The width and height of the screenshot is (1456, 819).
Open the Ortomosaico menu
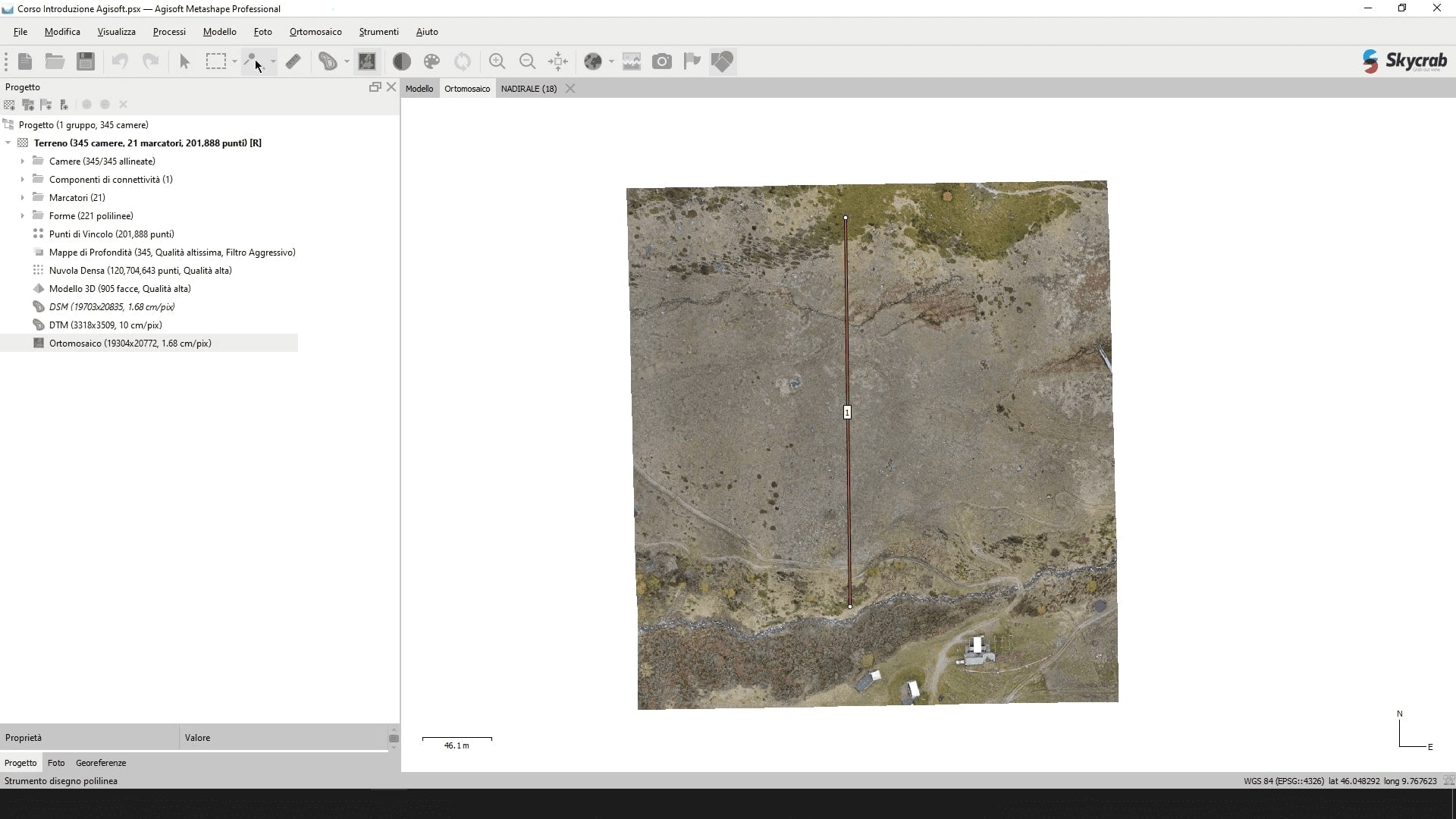[x=315, y=32]
